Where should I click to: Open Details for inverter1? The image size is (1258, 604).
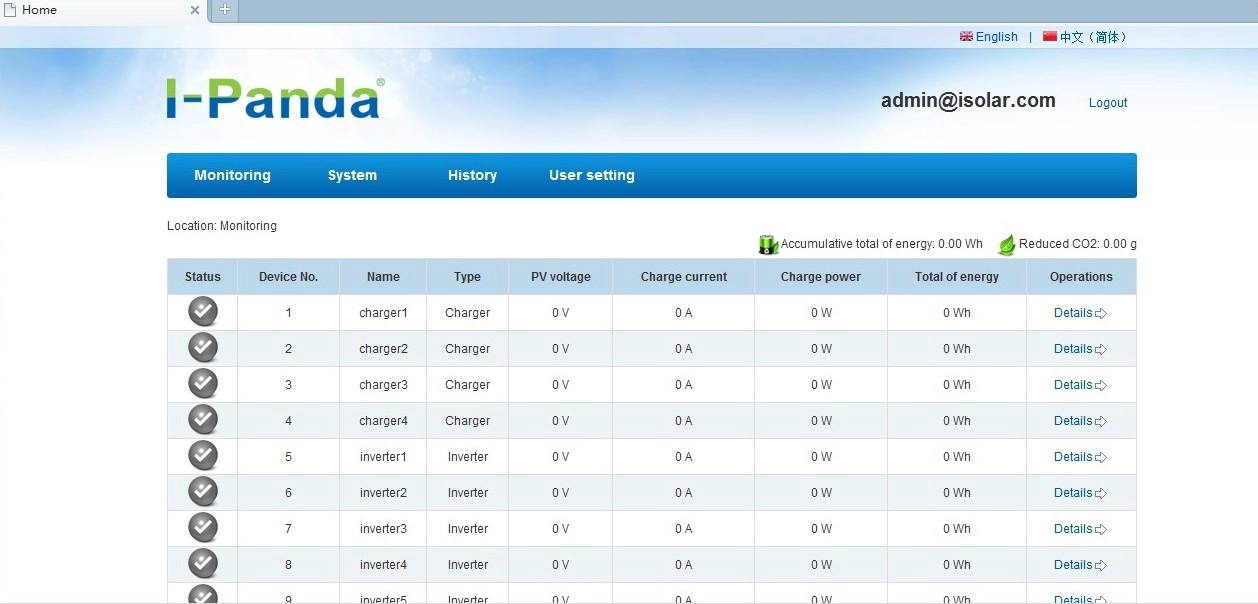pyautogui.click(x=1080, y=457)
